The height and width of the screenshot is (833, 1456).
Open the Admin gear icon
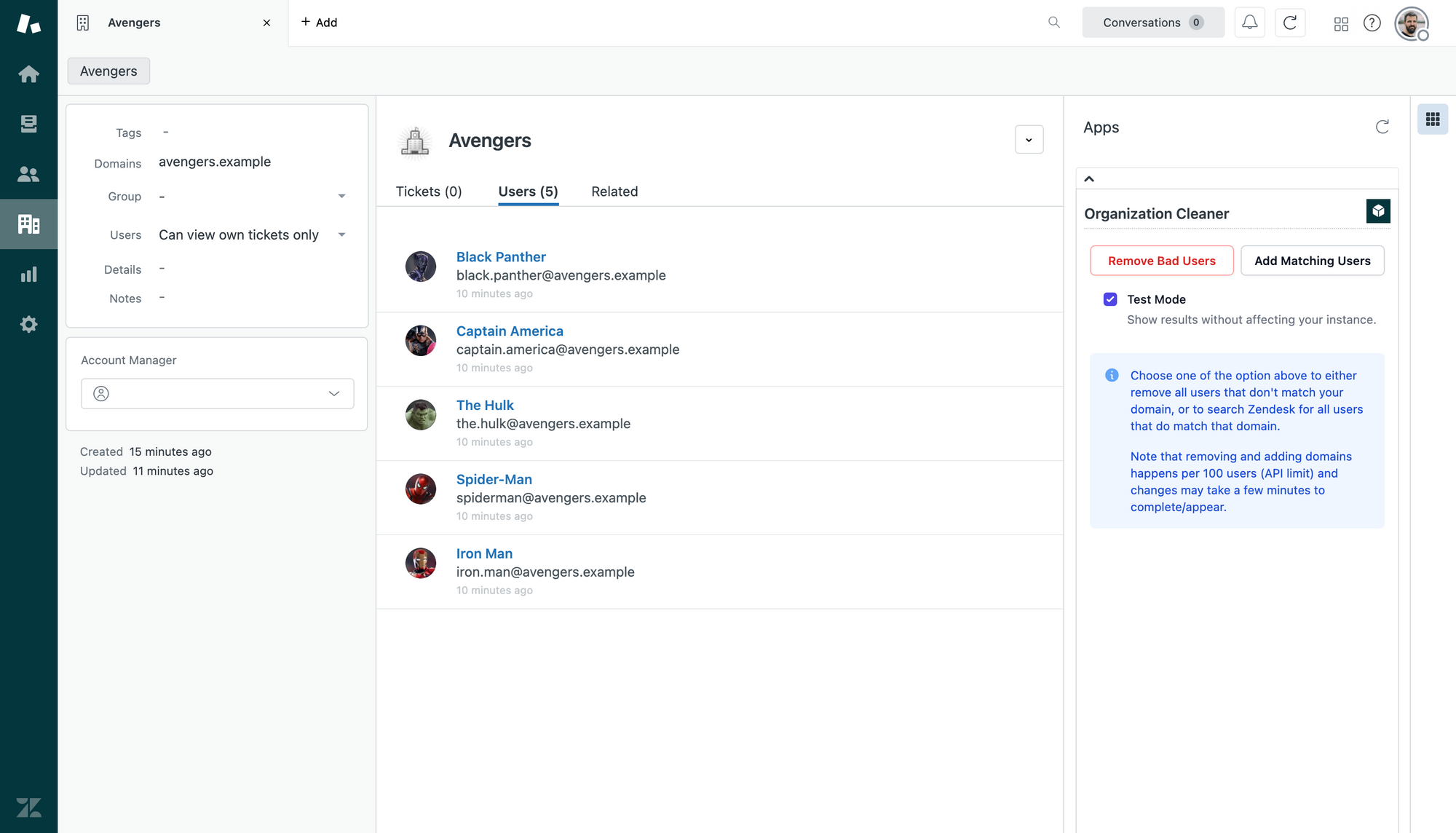[28, 324]
